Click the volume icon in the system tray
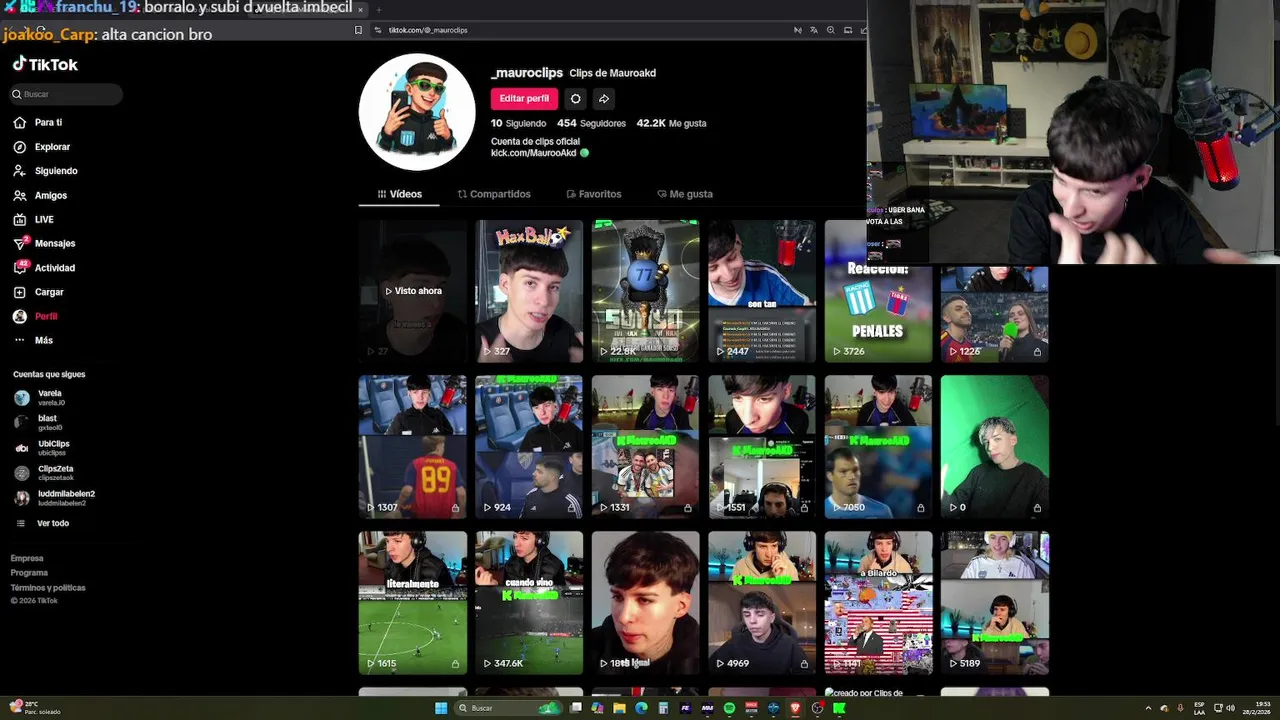 pos(1230,708)
